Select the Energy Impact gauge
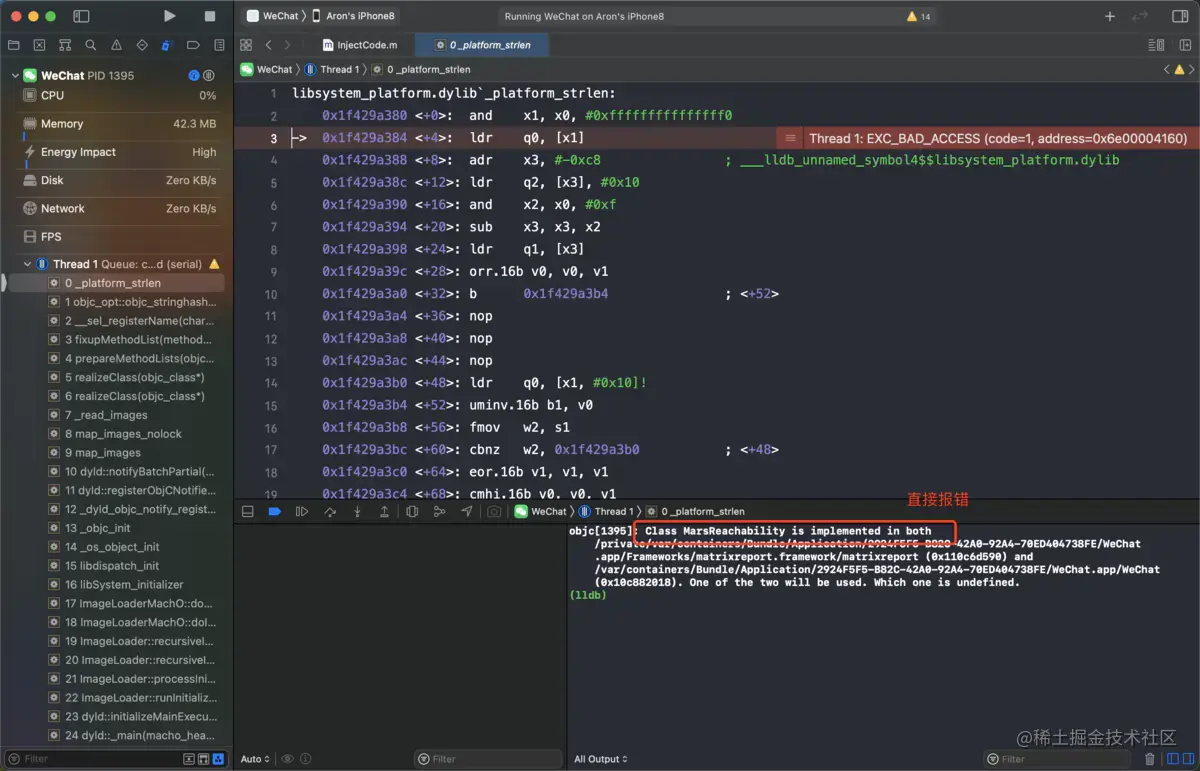The width and height of the screenshot is (1200, 771). pyautogui.click(x=120, y=152)
